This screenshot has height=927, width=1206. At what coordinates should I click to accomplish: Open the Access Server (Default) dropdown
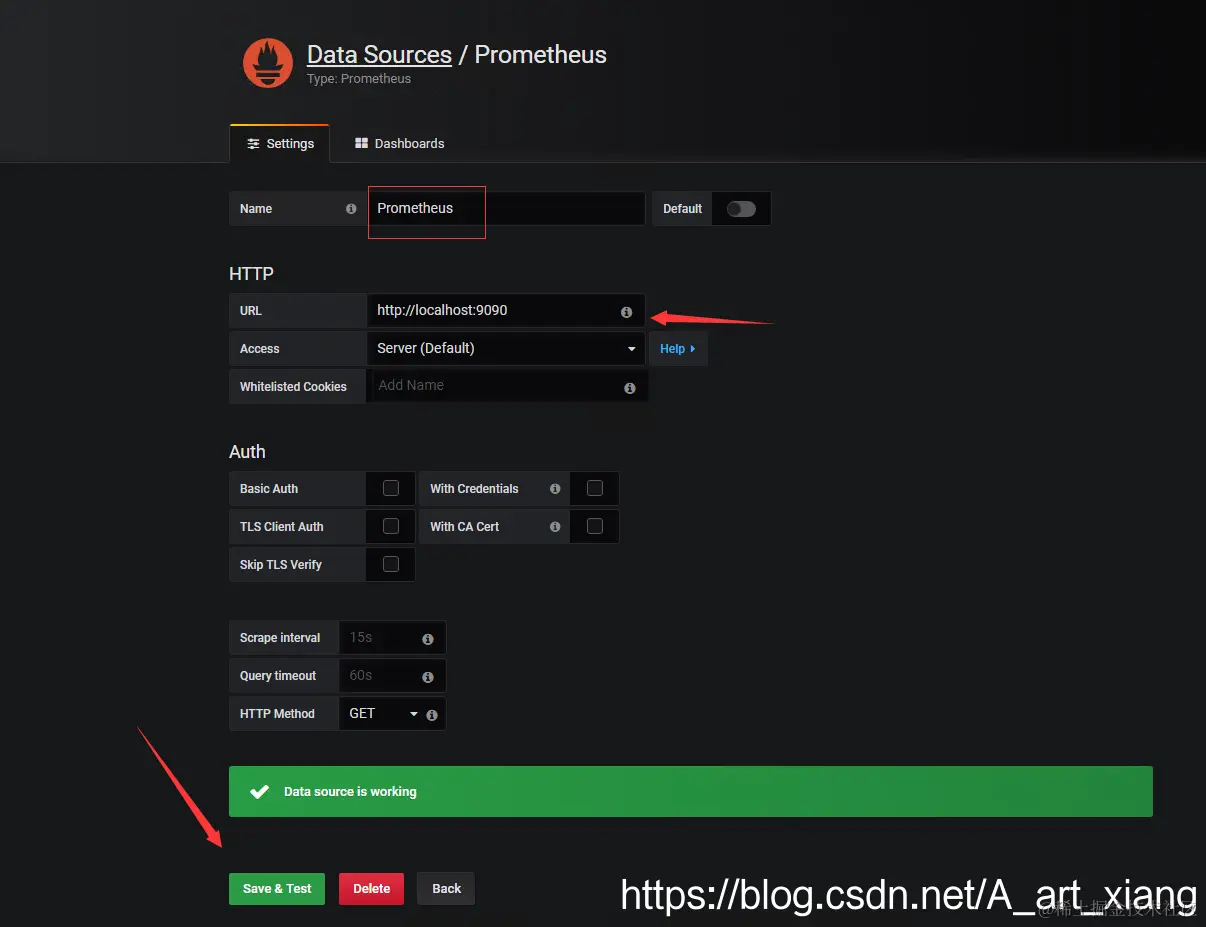pos(506,349)
